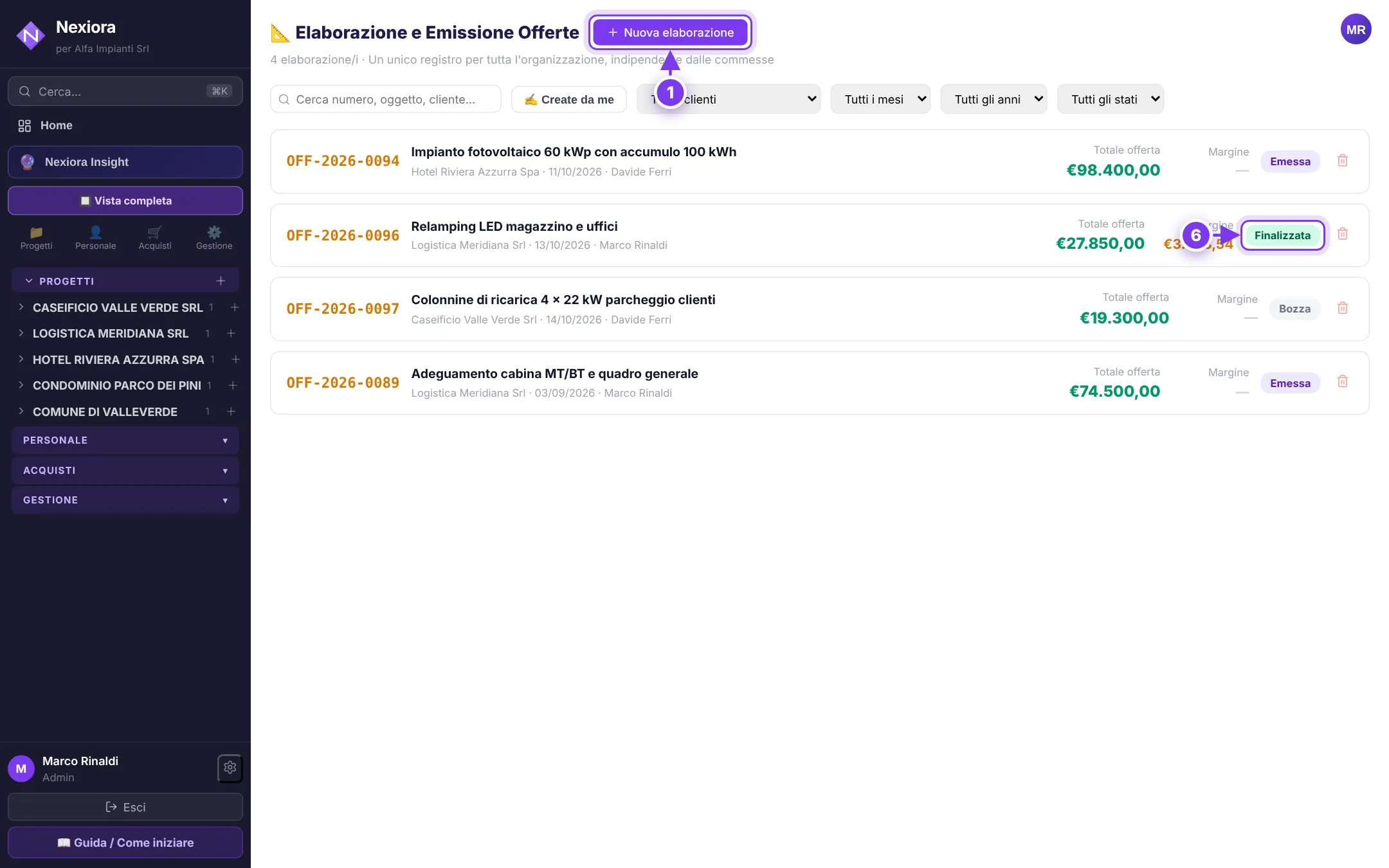1389x868 pixels.
Task: Collapse the PROGETTI section chevron
Action: (x=28, y=281)
